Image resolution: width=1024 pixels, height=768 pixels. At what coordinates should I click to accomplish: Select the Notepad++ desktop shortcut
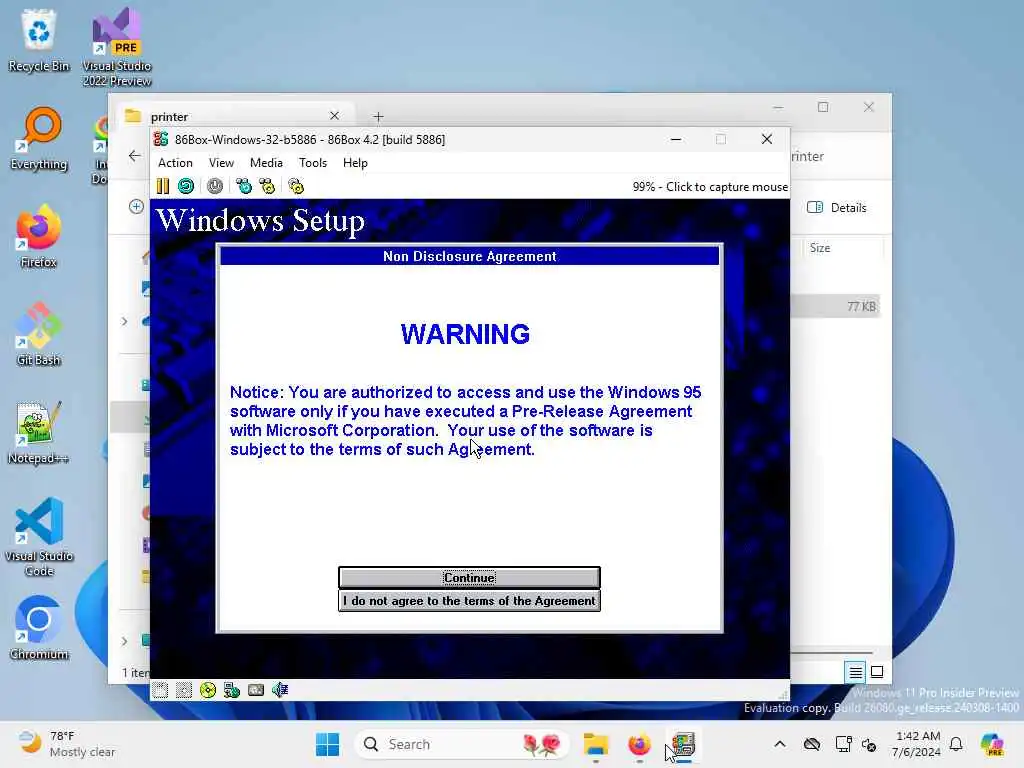coord(39,432)
